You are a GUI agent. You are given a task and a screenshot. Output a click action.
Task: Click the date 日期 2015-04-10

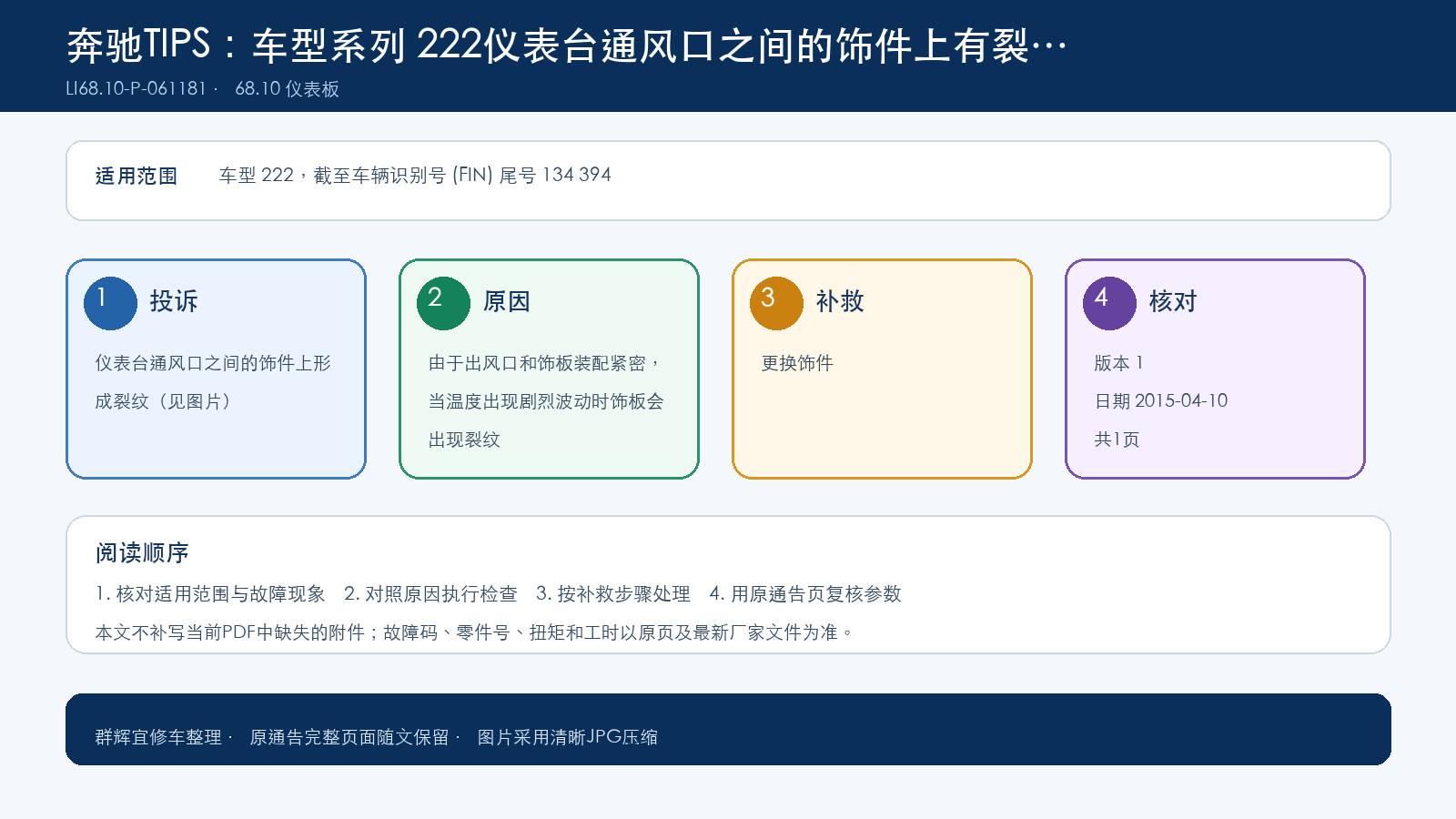(x=1161, y=401)
